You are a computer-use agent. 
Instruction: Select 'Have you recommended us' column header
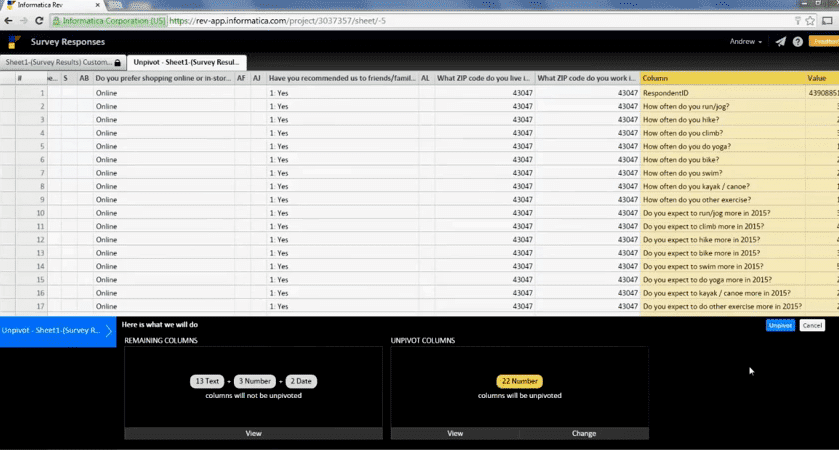(x=342, y=78)
